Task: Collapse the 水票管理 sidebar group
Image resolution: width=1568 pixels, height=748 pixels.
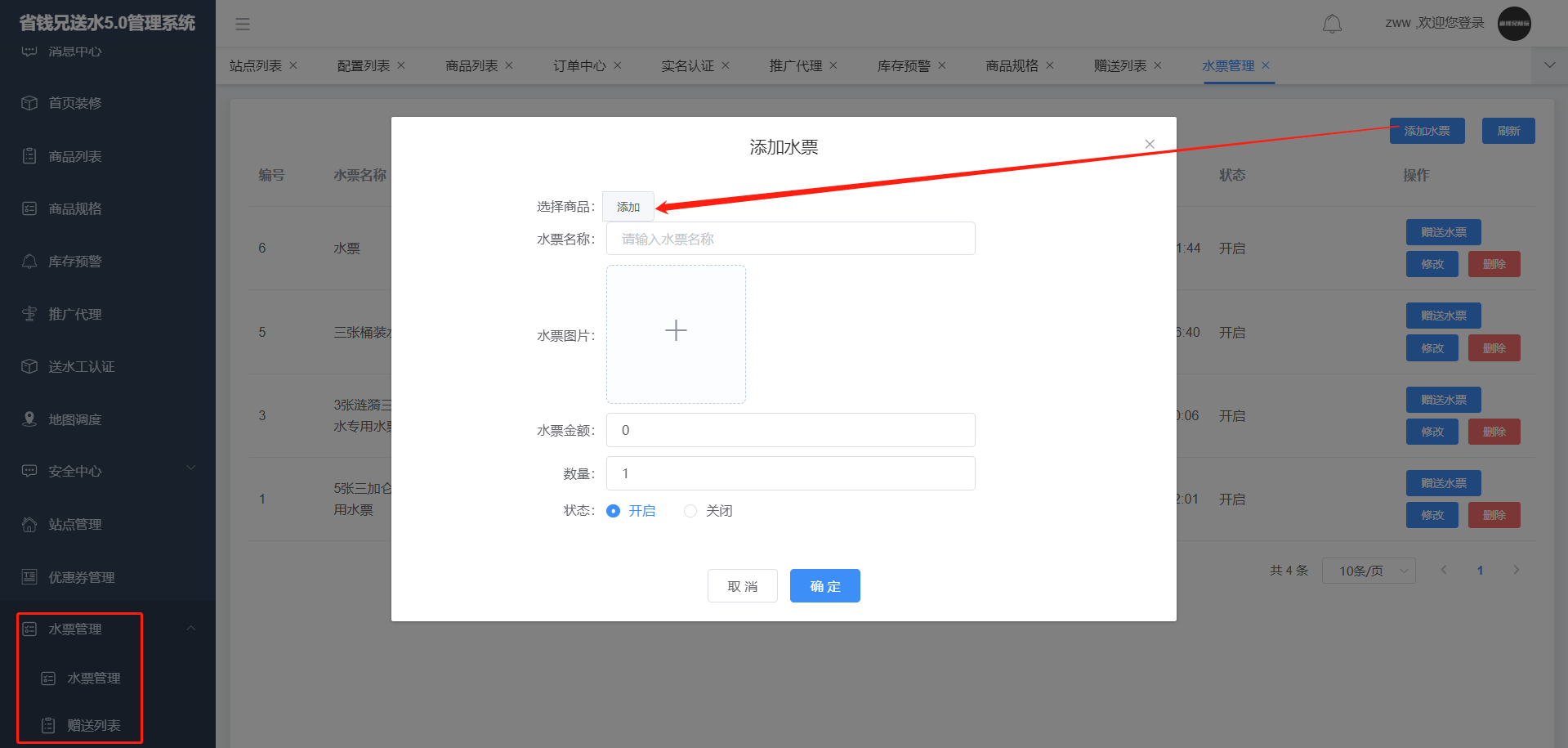Action: (x=190, y=629)
